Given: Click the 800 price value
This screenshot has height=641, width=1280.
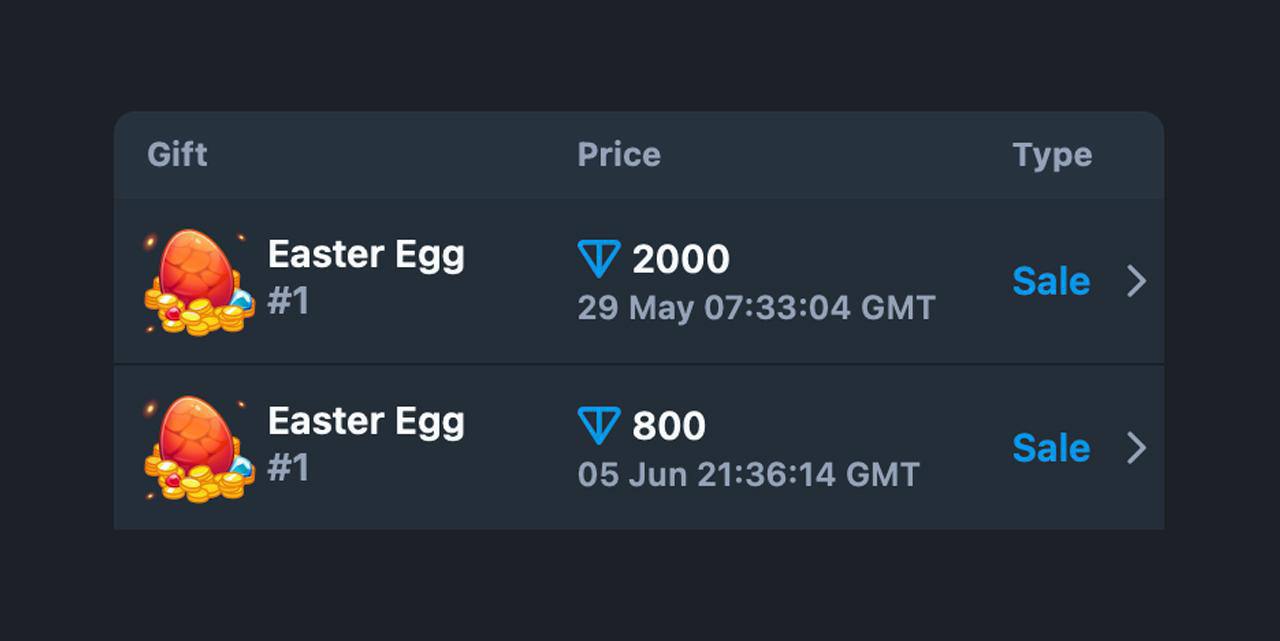Looking at the screenshot, I should [669, 427].
